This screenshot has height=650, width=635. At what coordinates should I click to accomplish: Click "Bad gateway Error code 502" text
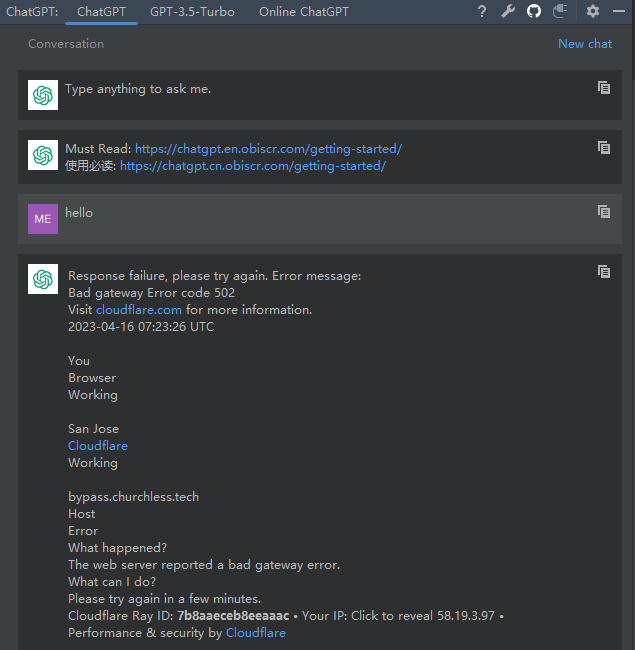tap(152, 293)
